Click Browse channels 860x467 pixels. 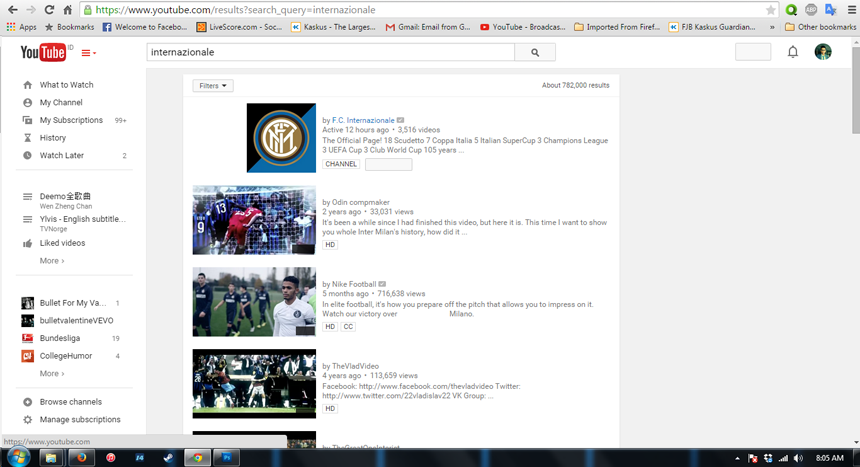[x=70, y=402]
